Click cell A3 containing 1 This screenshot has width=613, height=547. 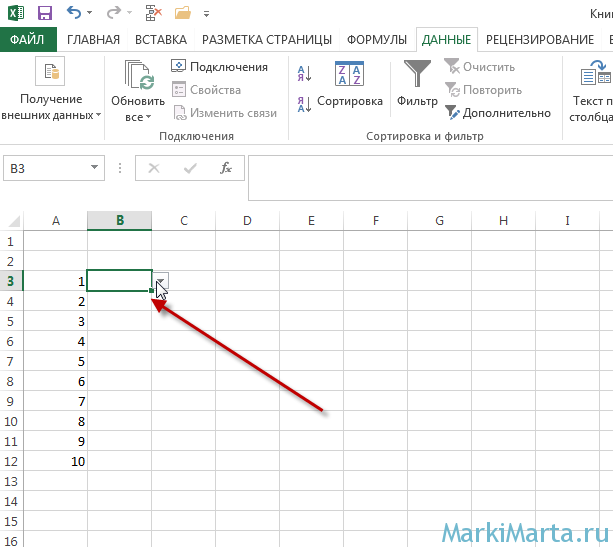(x=56, y=281)
